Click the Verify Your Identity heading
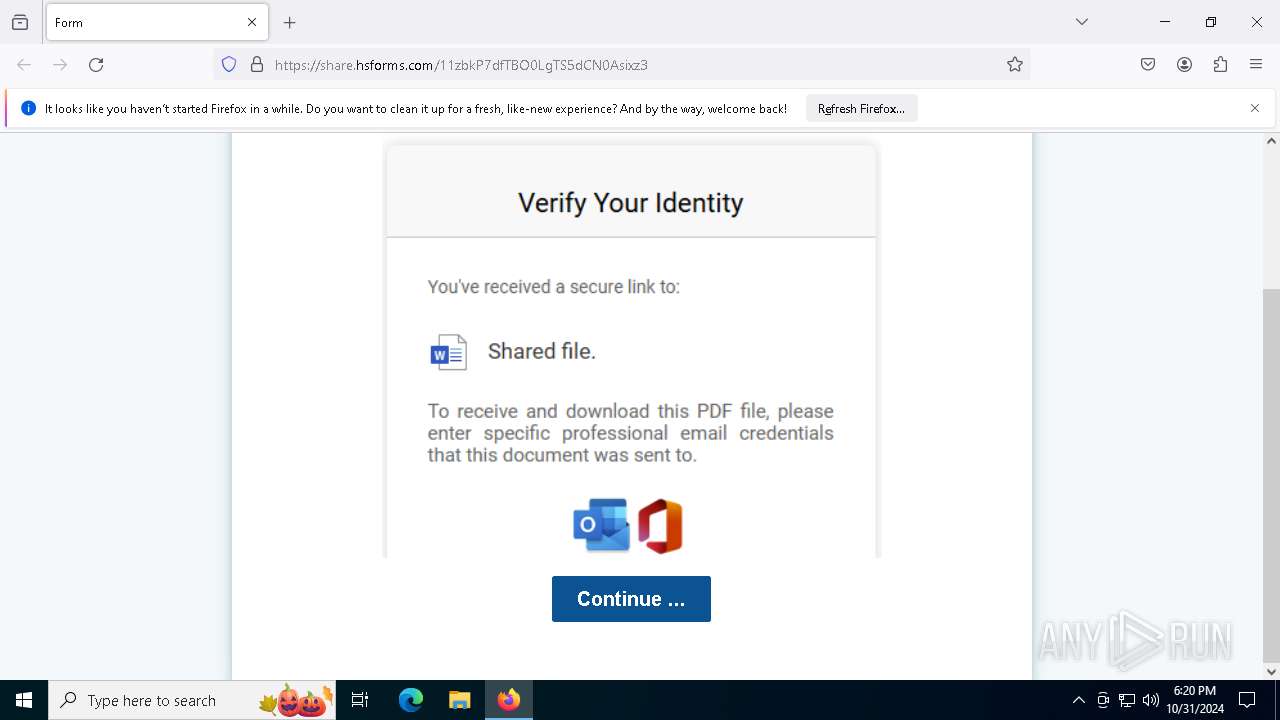Screen dimensions: 1280x720 631,203
